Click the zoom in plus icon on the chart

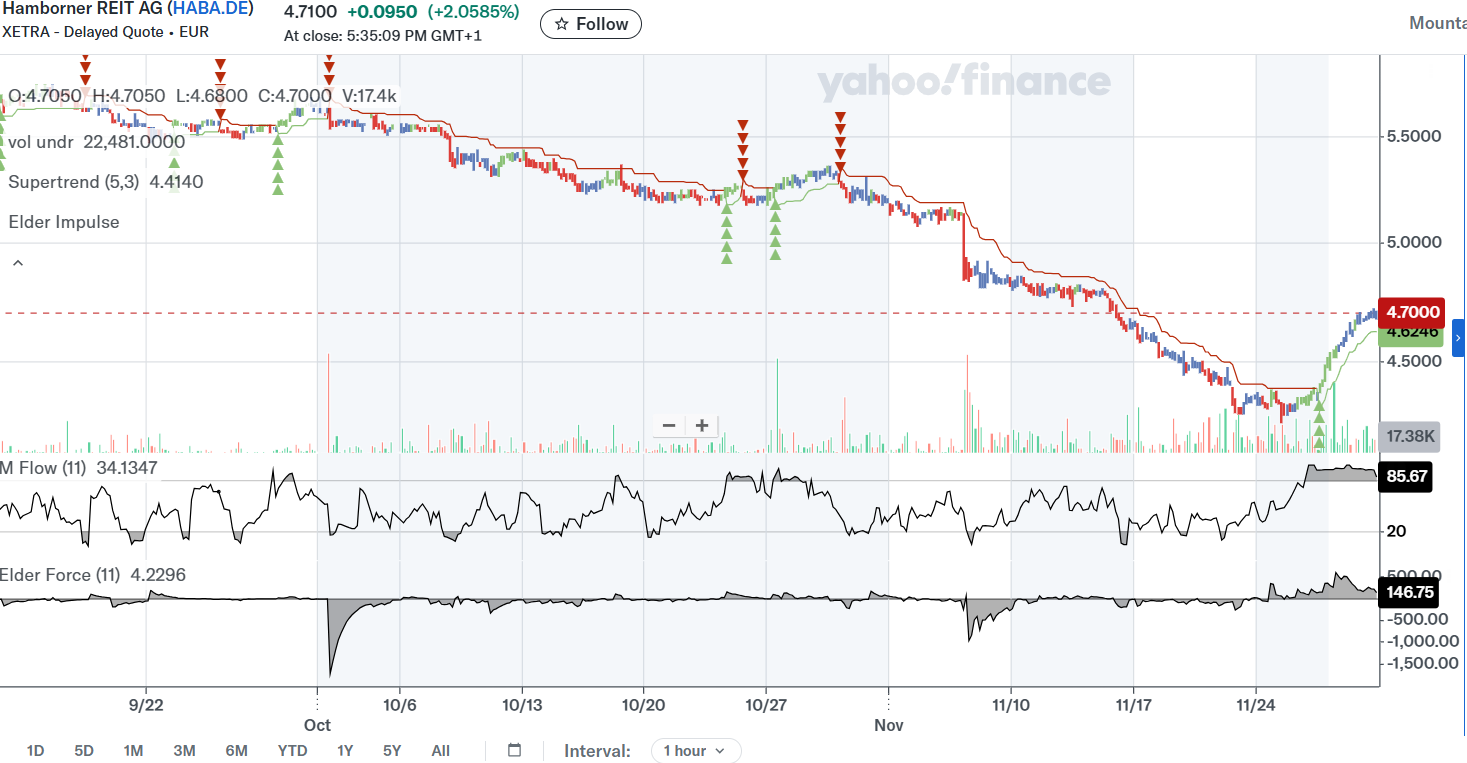[701, 425]
